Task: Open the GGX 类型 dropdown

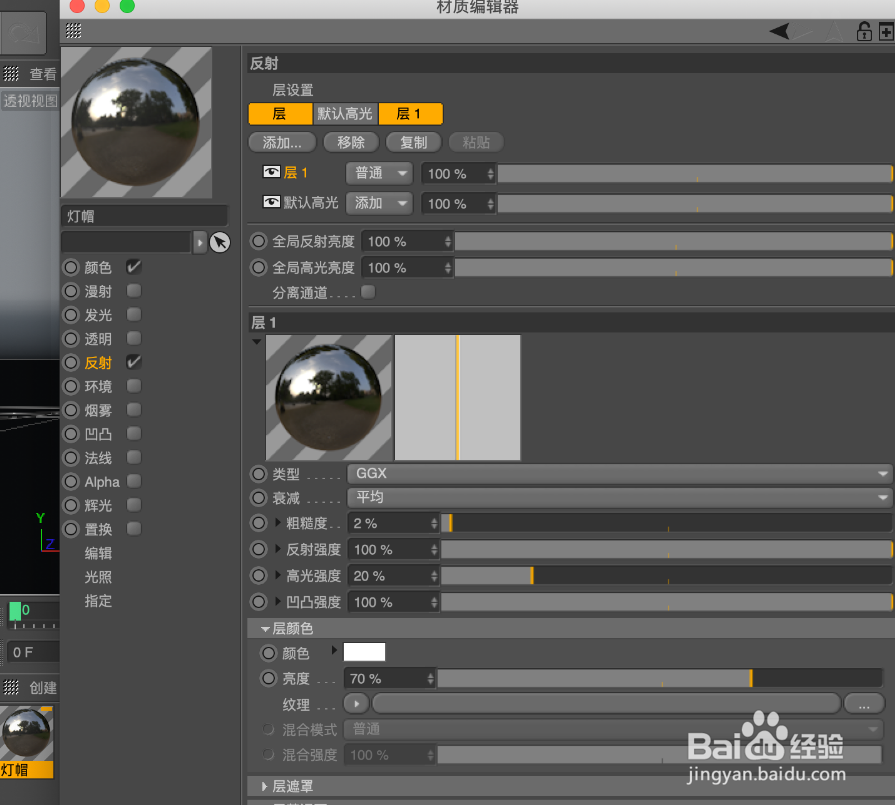Action: click(615, 473)
